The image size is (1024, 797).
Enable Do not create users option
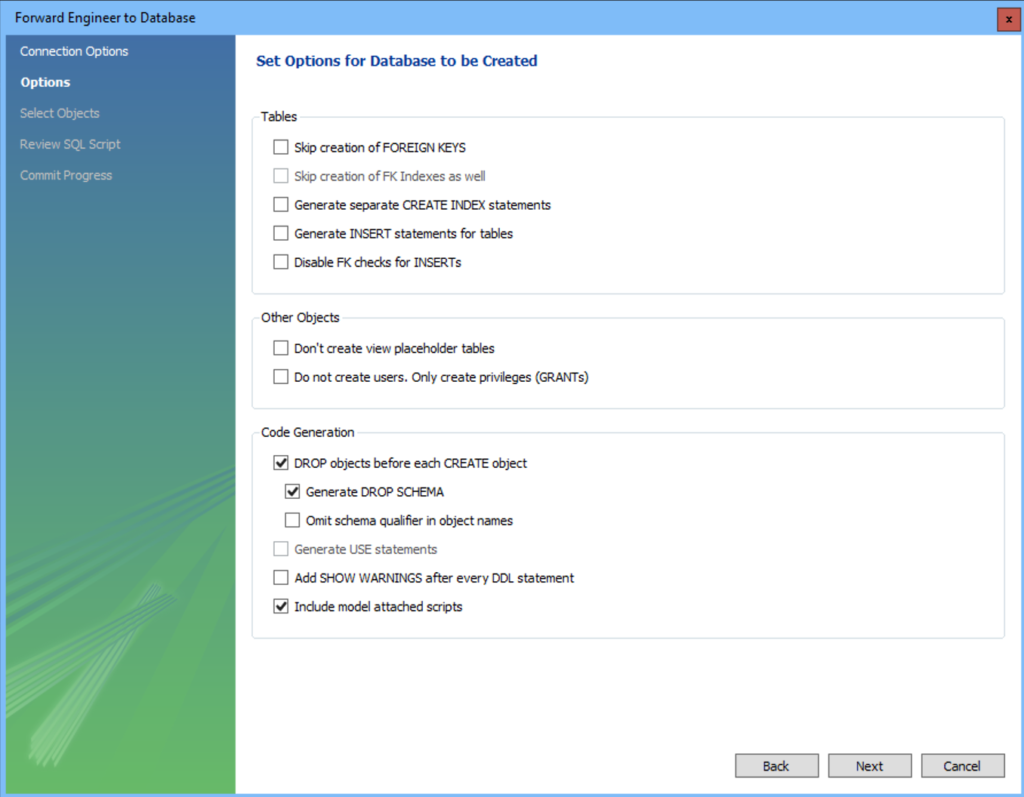[281, 377]
